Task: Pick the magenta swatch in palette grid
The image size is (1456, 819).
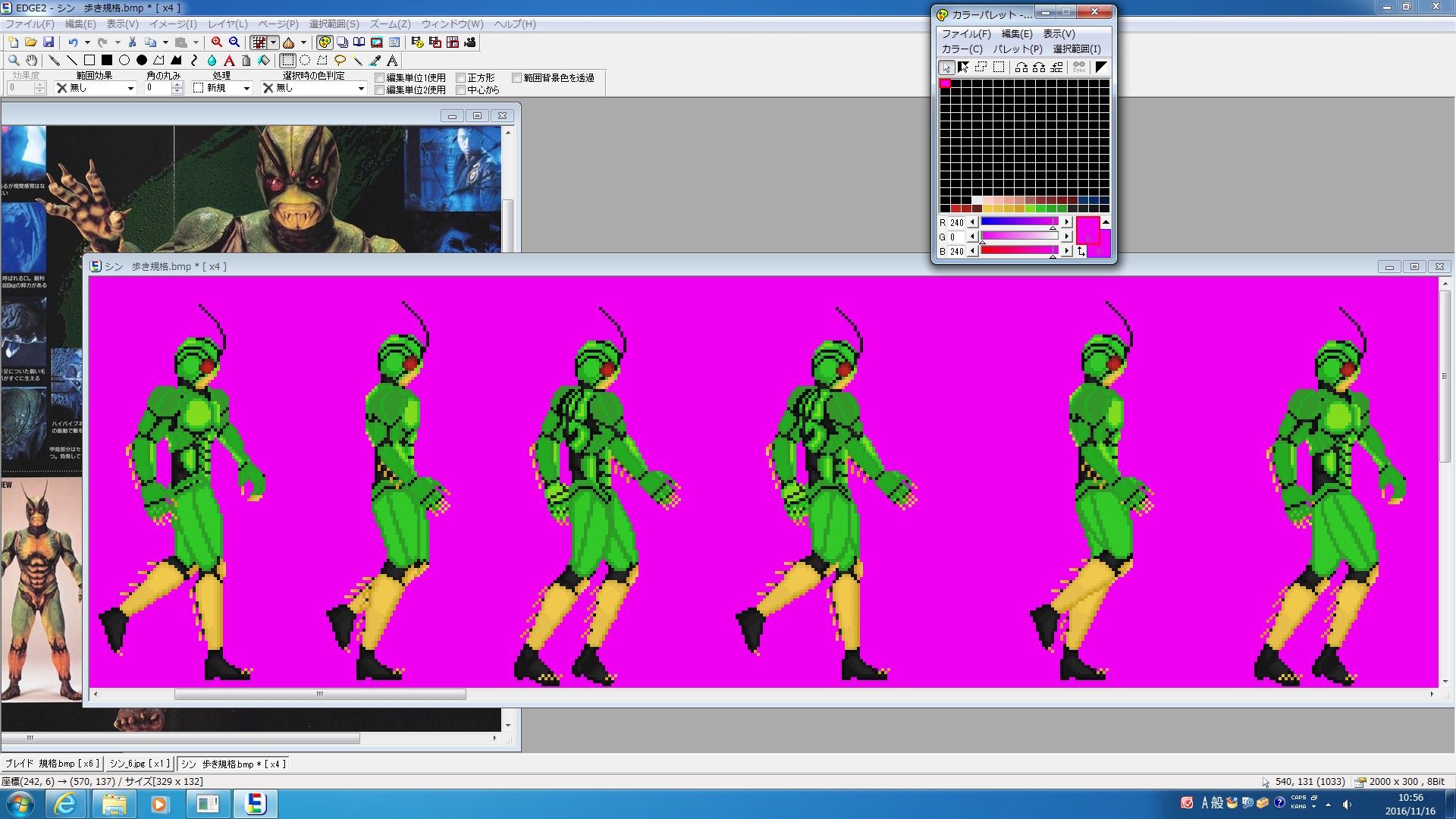Action: [x=945, y=83]
